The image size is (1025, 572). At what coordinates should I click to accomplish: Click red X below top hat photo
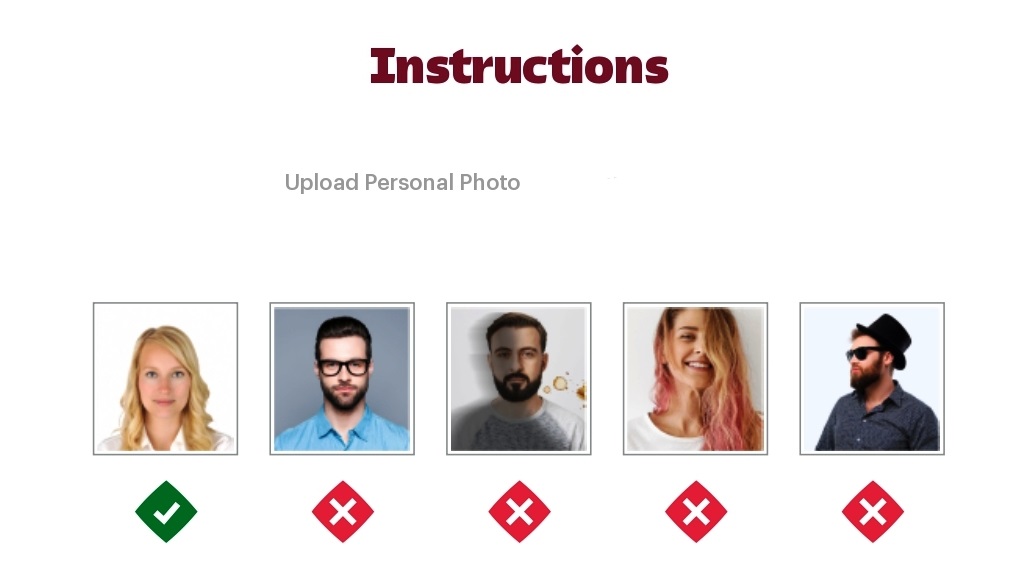click(873, 511)
